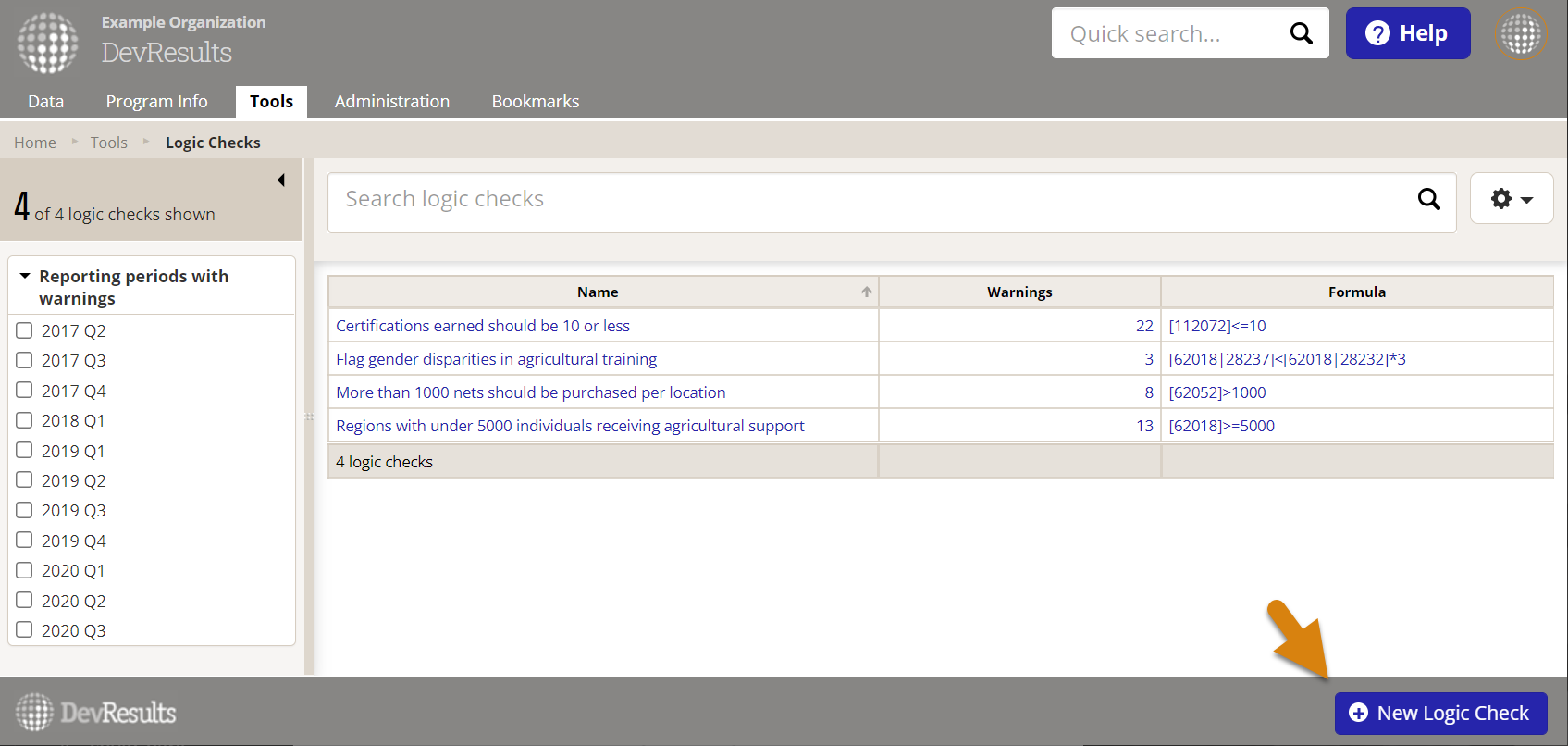Check the 2017 Q4 reporting period
The width and height of the screenshot is (1568, 746).
pyautogui.click(x=24, y=391)
